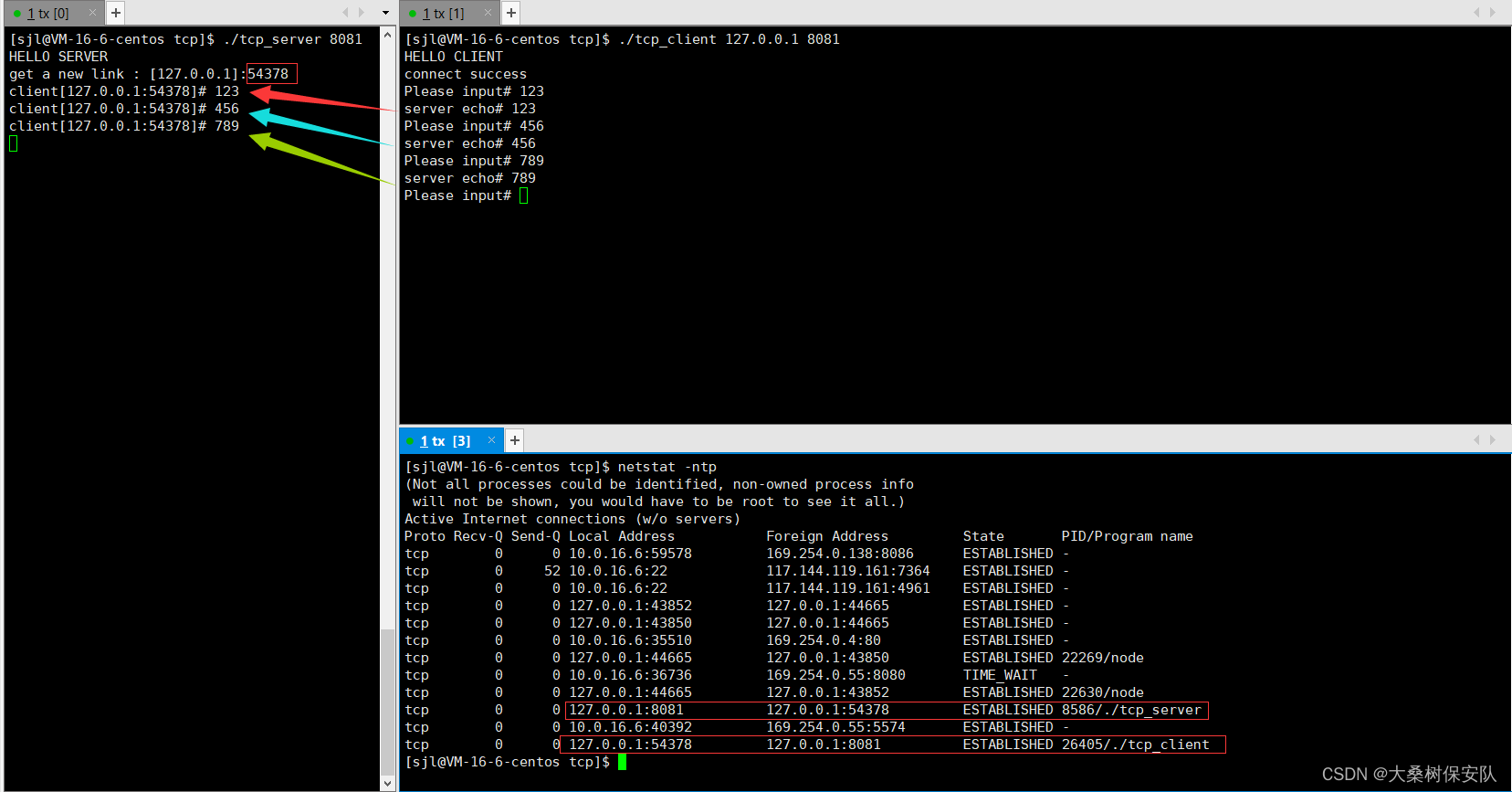The height and width of the screenshot is (792, 1512).
Task: Click the 'server echo# 789' line
Action: point(470,178)
